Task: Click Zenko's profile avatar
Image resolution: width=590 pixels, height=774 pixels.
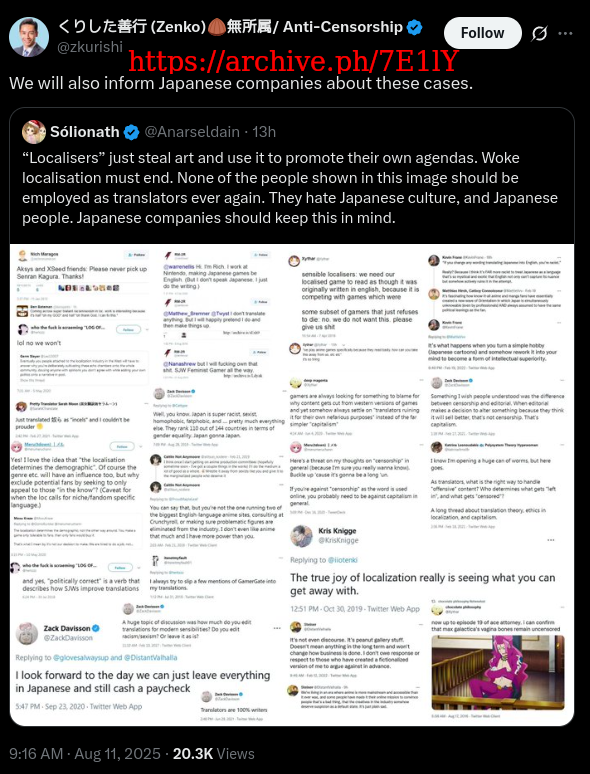Action: tap(29, 37)
